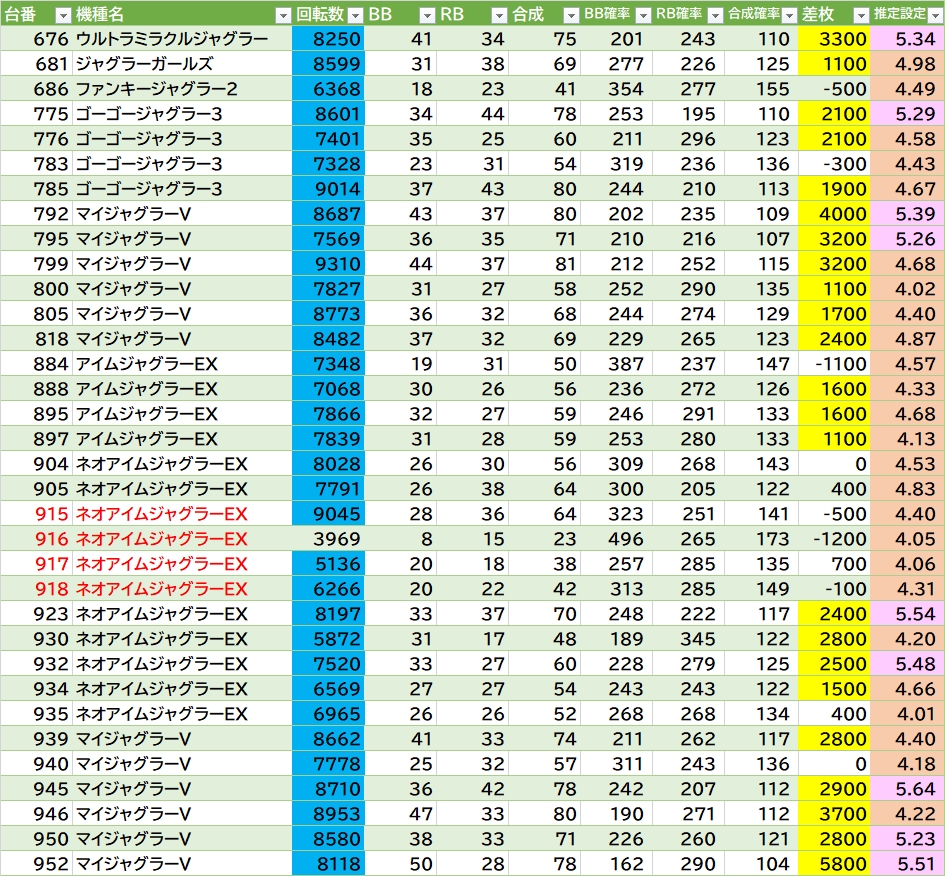Screen dimensions: 945x876
Task: Click the -1200 差枚 cell
Action: [x=834, y=539]
